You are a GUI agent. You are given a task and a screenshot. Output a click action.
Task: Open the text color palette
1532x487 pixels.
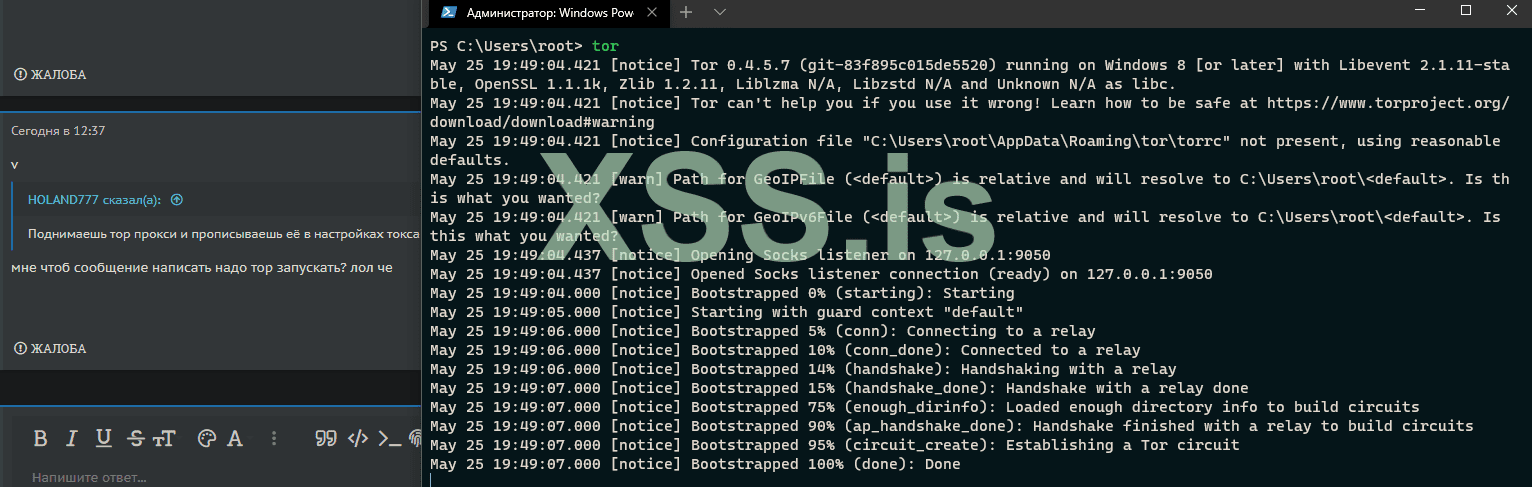207,438
